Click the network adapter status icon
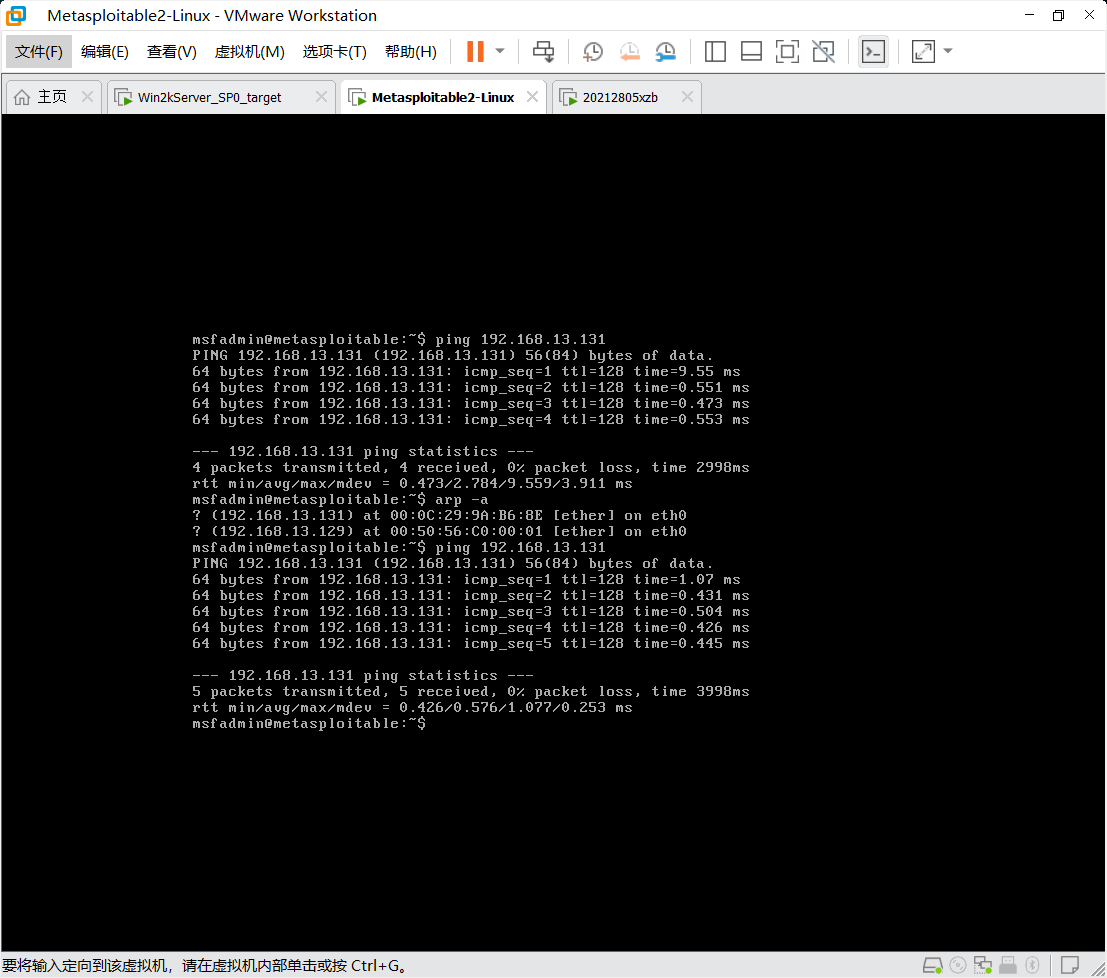This screenshot has height=978, width=1107. click(x=983, y=965)
